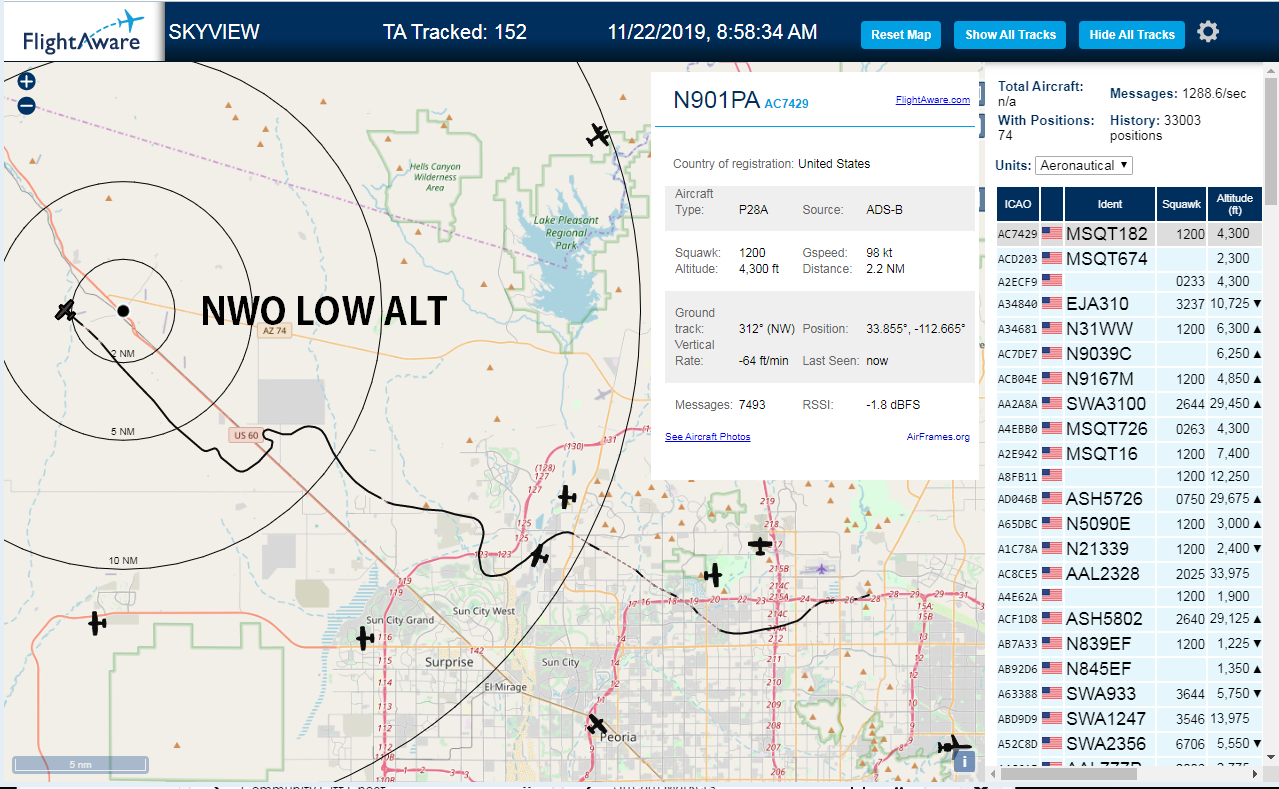Click the FlightAware logo
This screenshot has width=1279, height=789.
pos(82,32)
